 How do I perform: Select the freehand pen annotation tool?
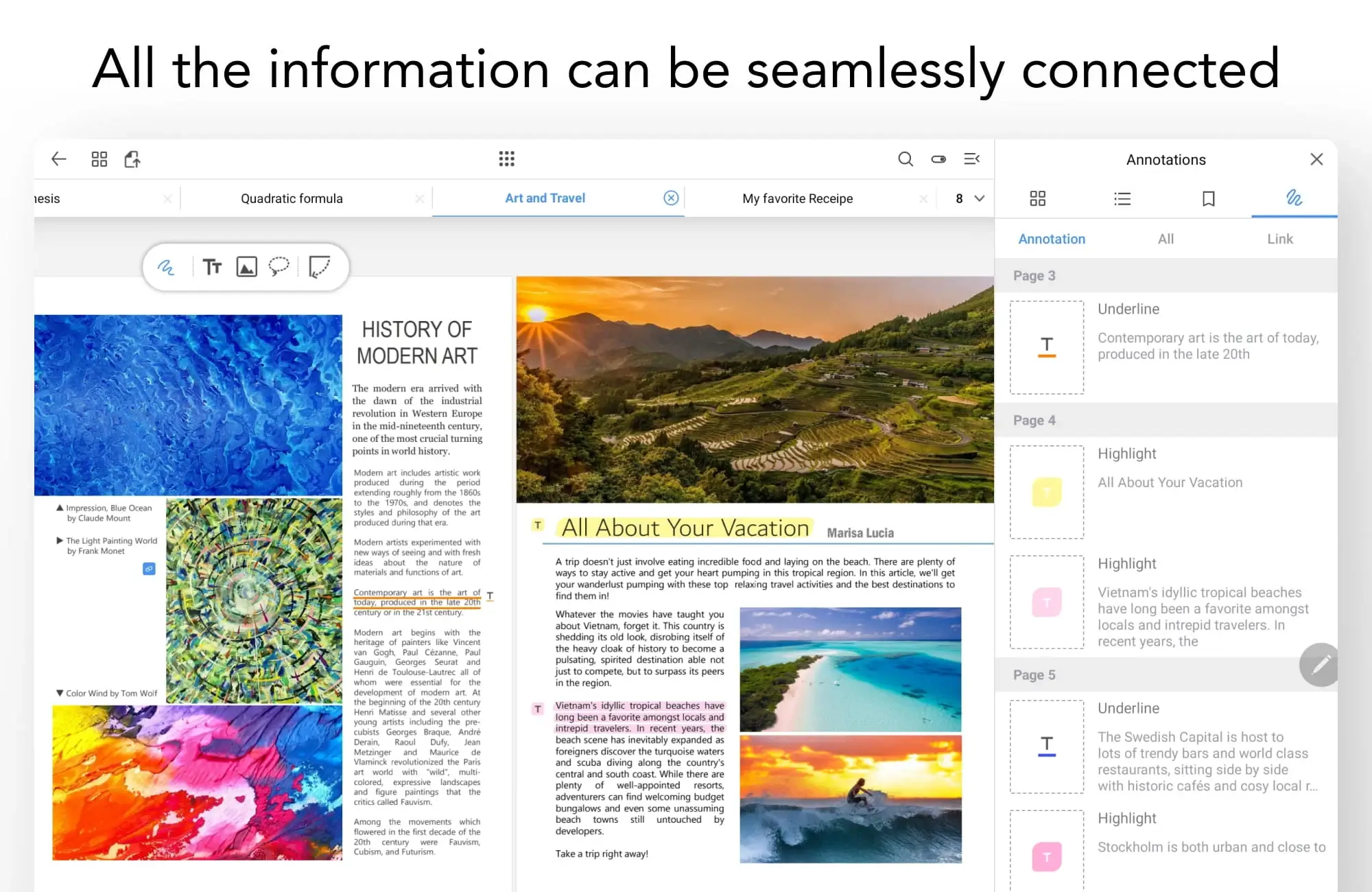tap(166, 267)
